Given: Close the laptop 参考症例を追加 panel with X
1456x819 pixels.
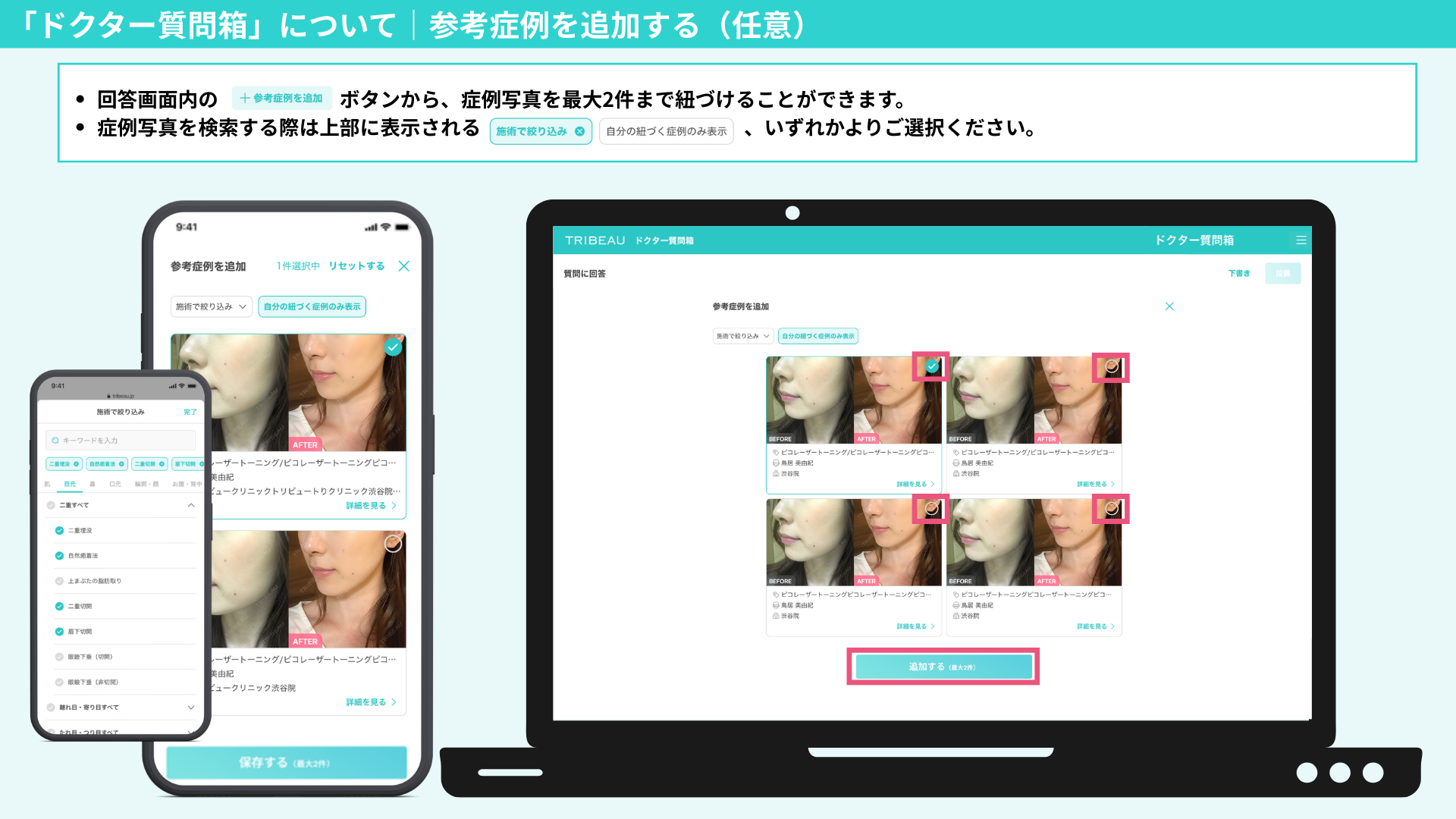Looking at the screenshot, I should (x=1169, y=306).
